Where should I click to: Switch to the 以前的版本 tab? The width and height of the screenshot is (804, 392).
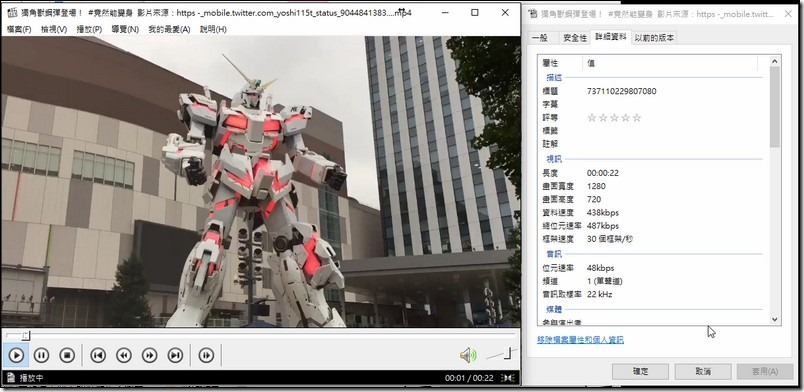point(654,38)
